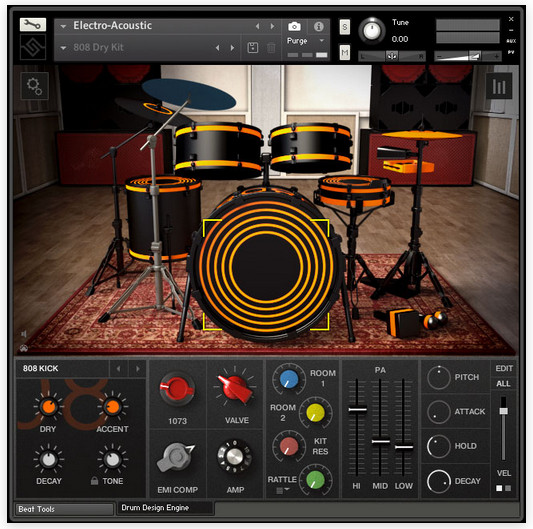
Task: Click the Studio Drummer logo icon
Action: (33, 47)
